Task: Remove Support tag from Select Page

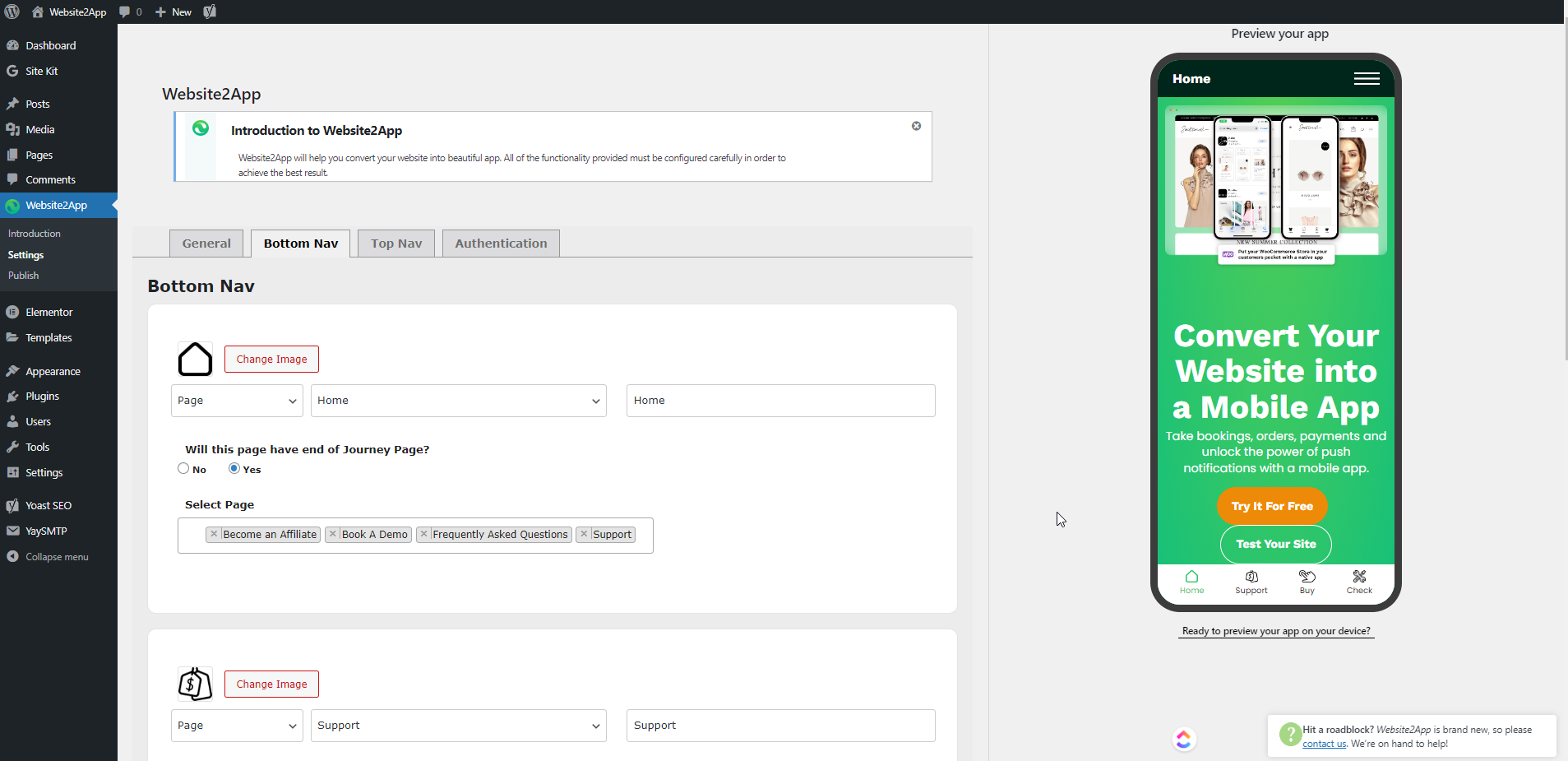Action: 584,534
